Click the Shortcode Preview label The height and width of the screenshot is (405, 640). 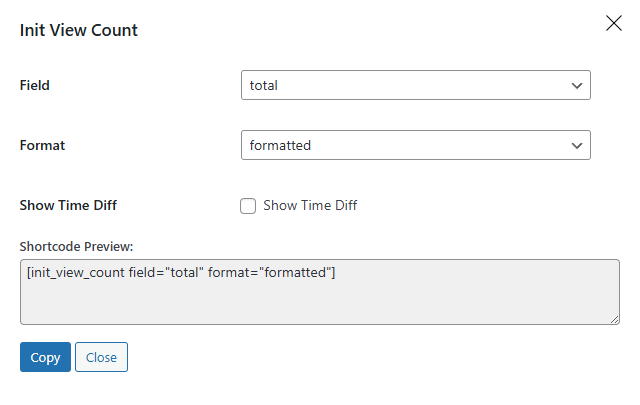[76, 247]
